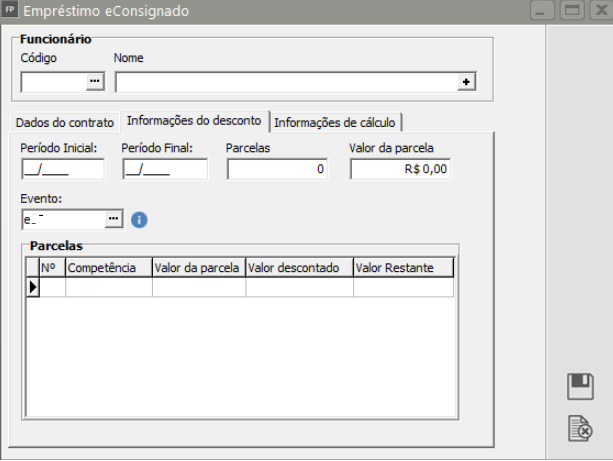Open the Informações de cálculo tab

(336, 122)
